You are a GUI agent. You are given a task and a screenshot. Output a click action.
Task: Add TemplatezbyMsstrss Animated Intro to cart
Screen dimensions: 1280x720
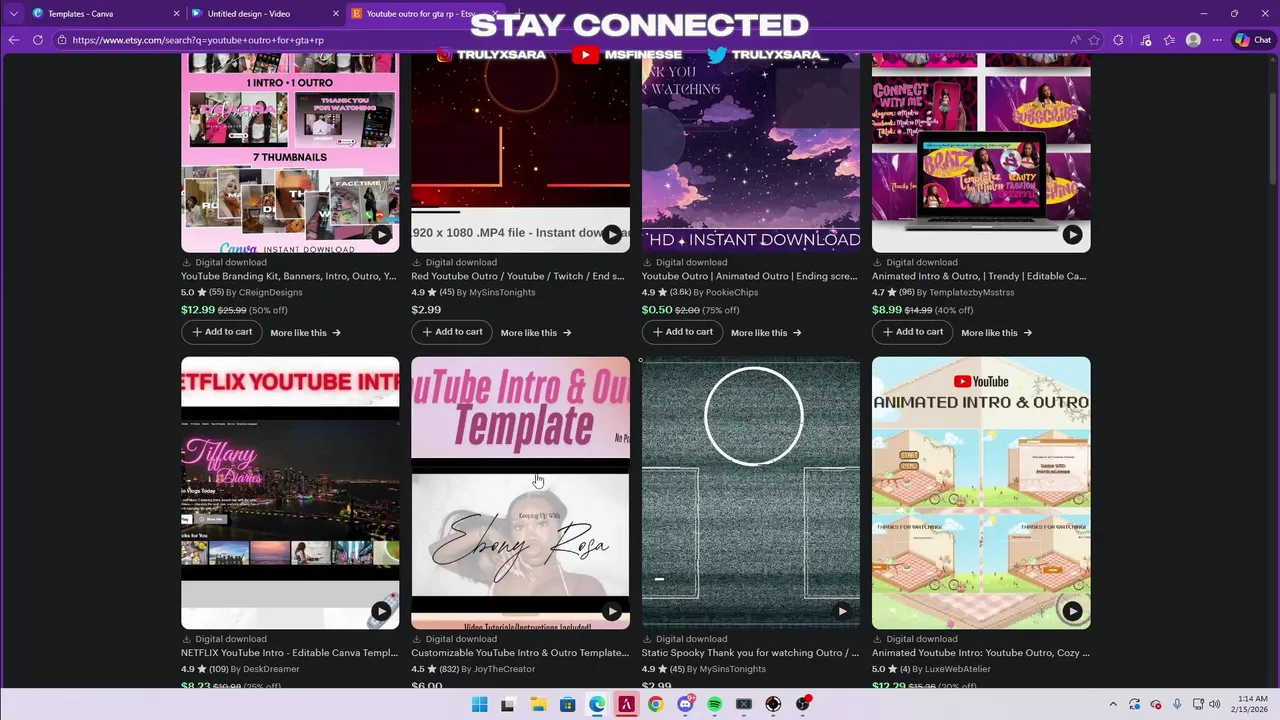[x=912, y=332]
